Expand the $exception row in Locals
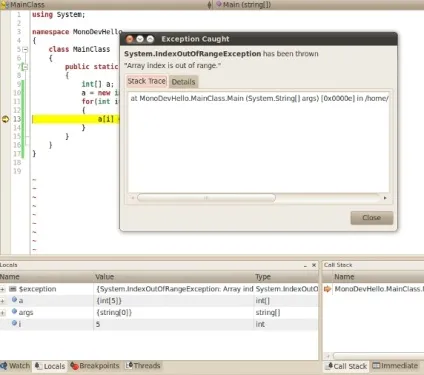This screenshot has width=424, height=375. pos(3,289)
